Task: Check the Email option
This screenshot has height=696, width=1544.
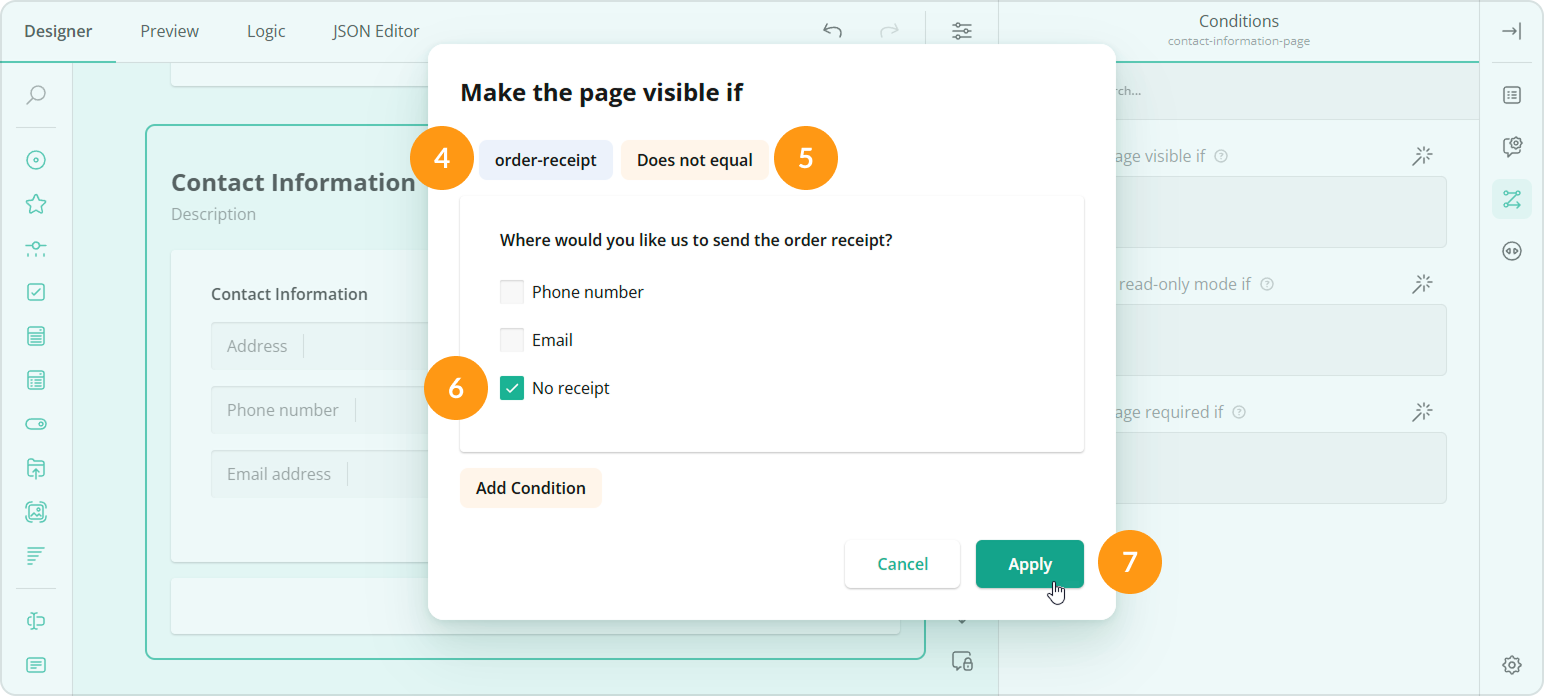Action: click(511, 339)
